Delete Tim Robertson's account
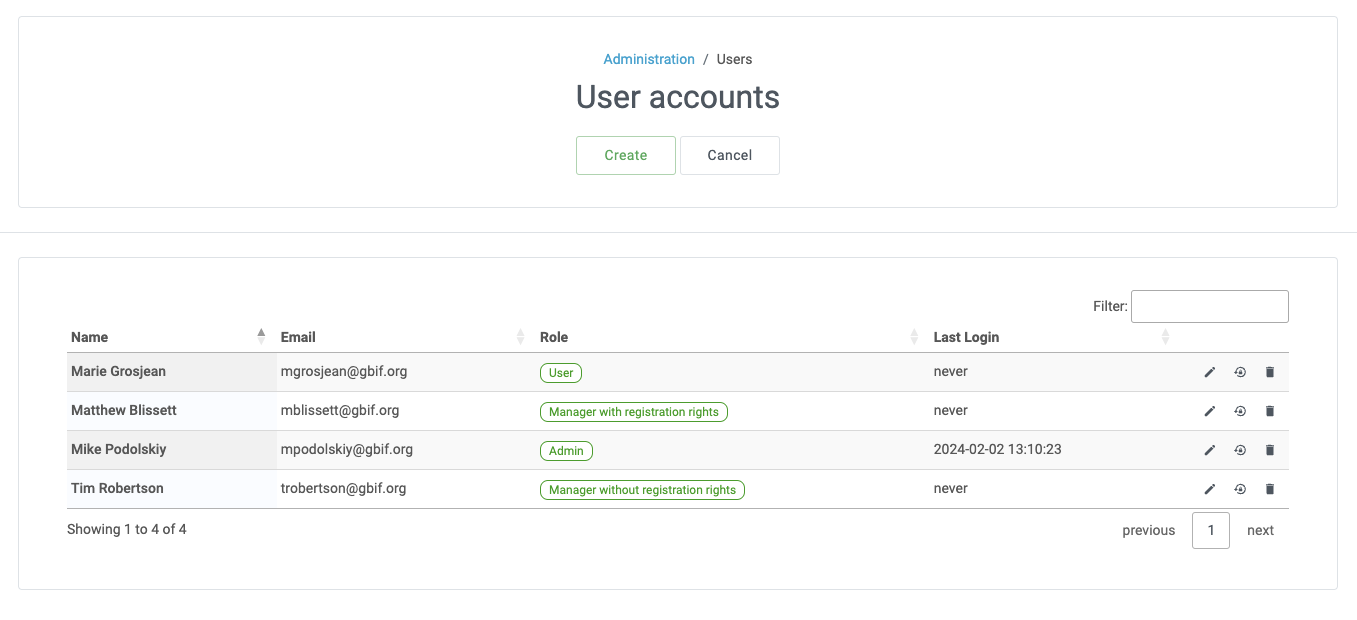 click(1270, 489)
